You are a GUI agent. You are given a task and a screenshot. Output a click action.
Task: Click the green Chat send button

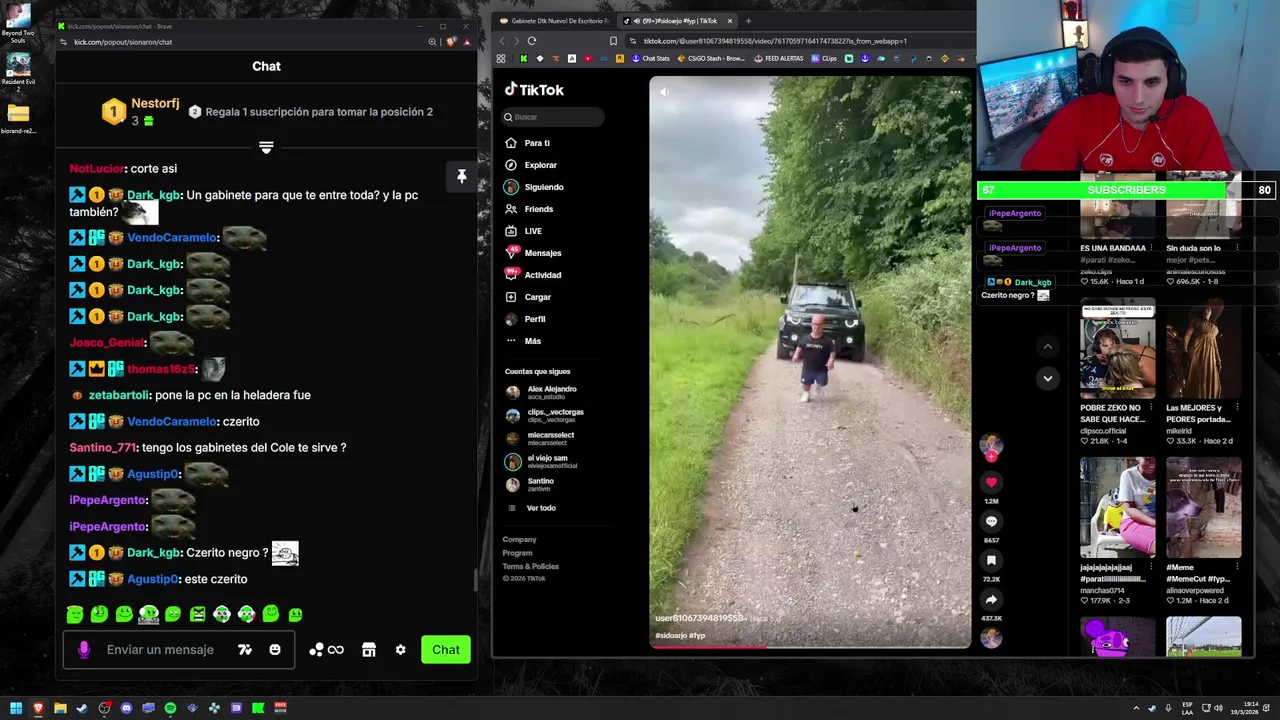tap(446, 650)
